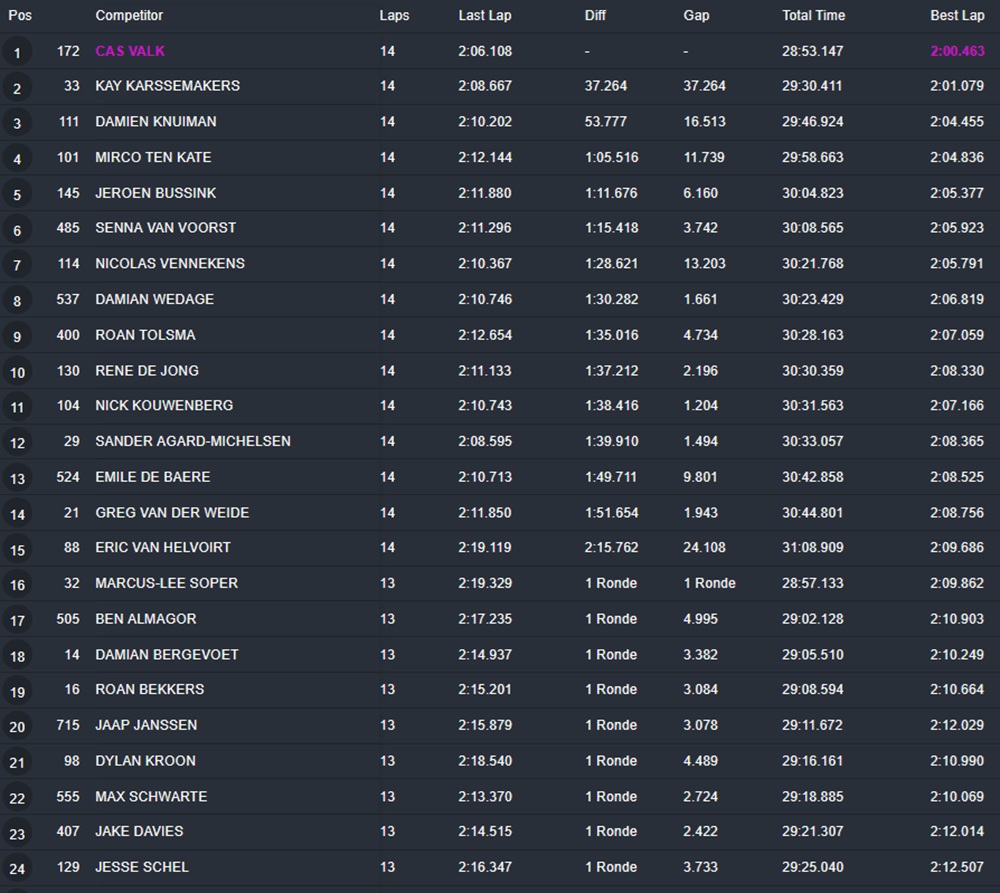Click the position 12 circle badge
This screenshot has width=1000, height=893.
click(17, 443)
